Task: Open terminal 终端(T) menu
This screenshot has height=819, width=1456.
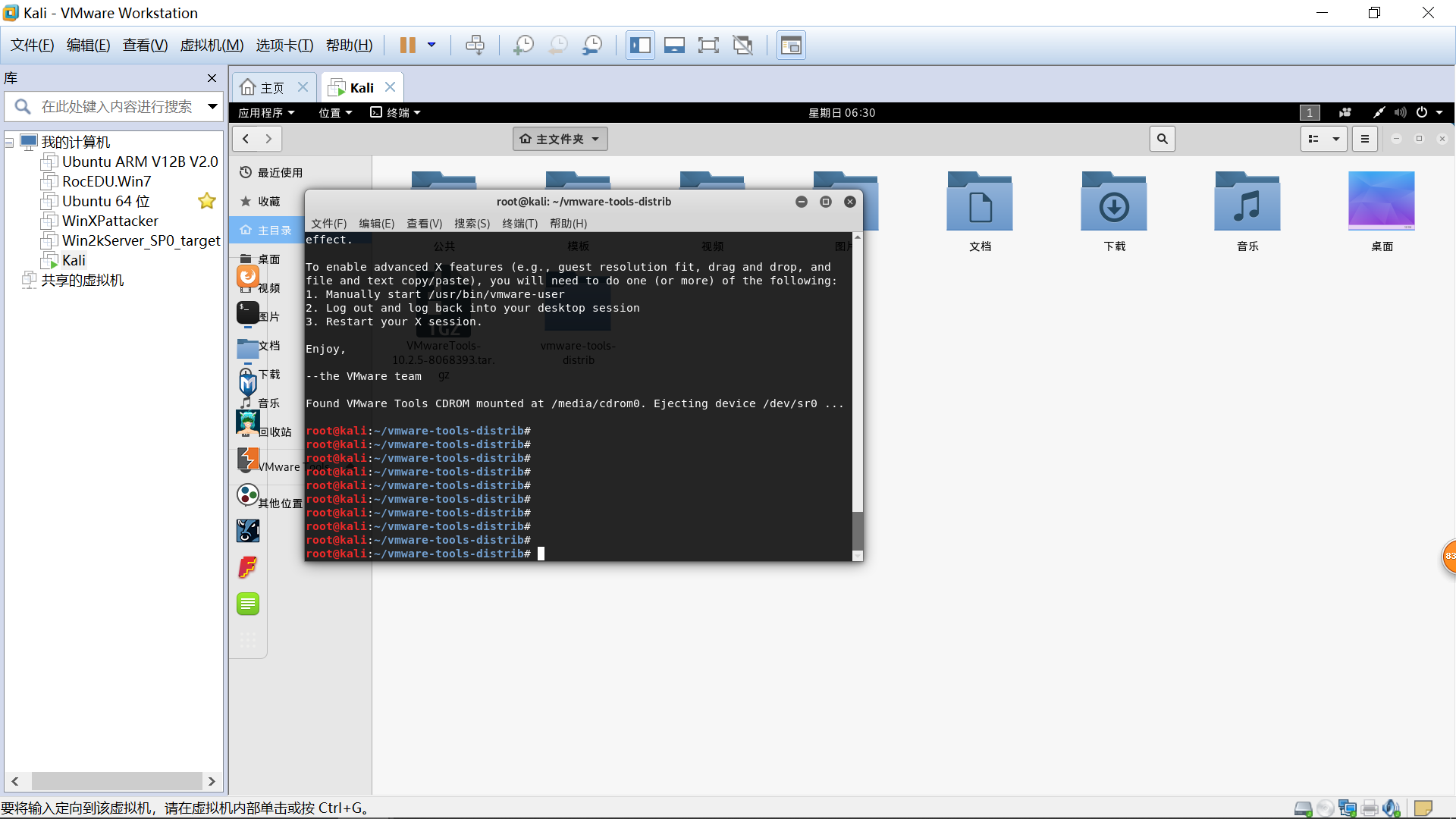Action: 519,223
